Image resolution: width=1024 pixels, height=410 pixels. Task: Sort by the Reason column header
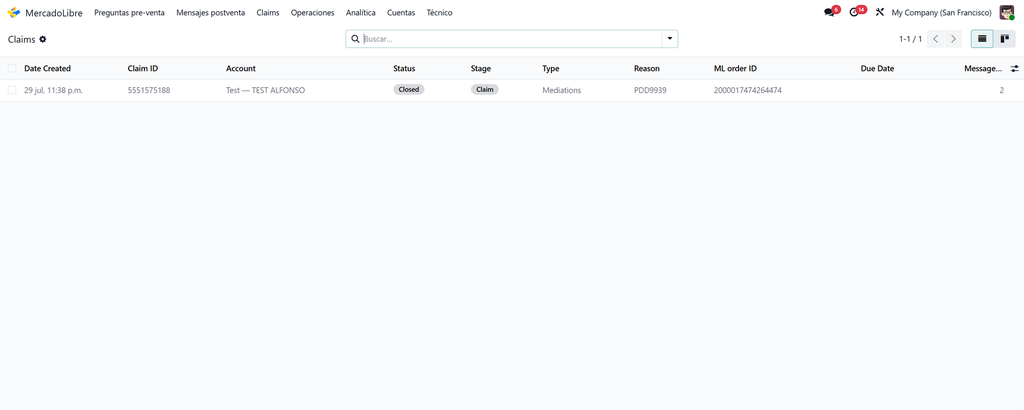[647, 69]
